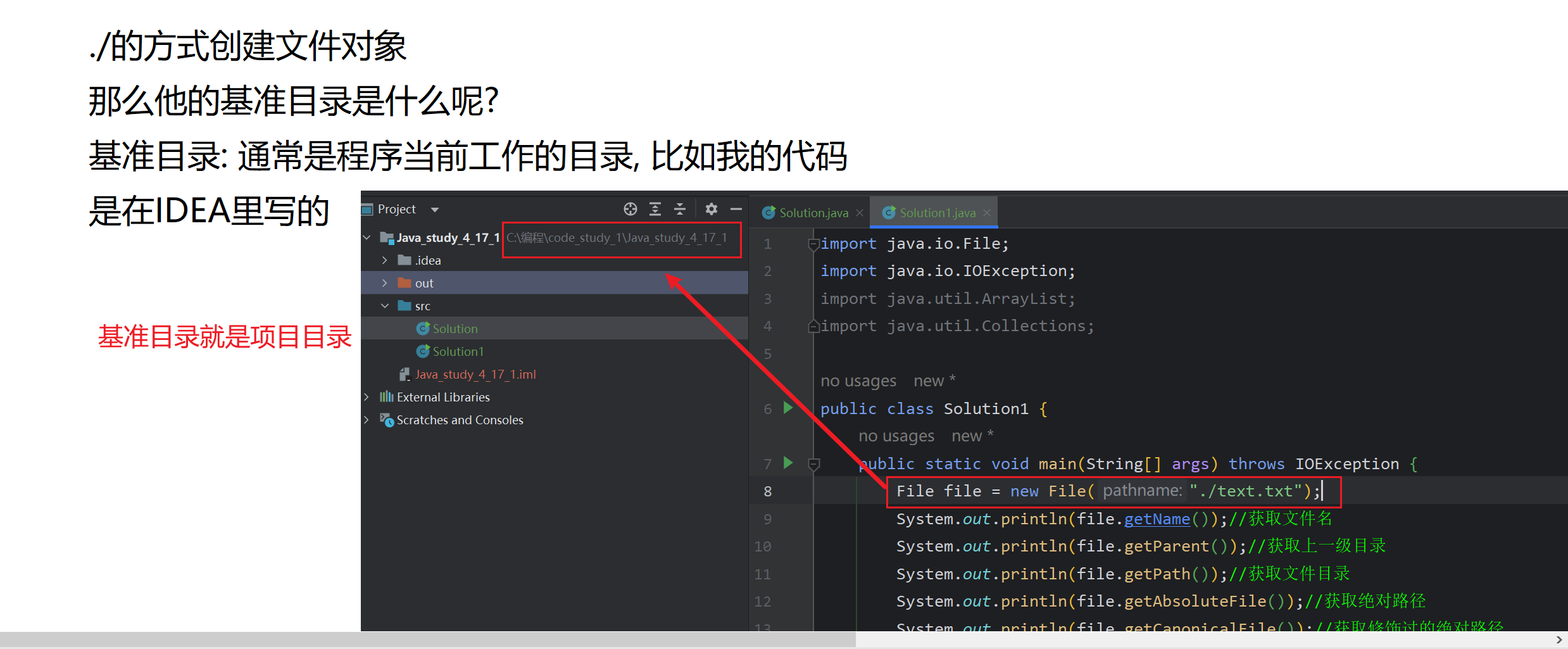The width and height of the screenshot is (1568, 649).
Task: Click the Solution class icon under src
Action: [423, 328]
